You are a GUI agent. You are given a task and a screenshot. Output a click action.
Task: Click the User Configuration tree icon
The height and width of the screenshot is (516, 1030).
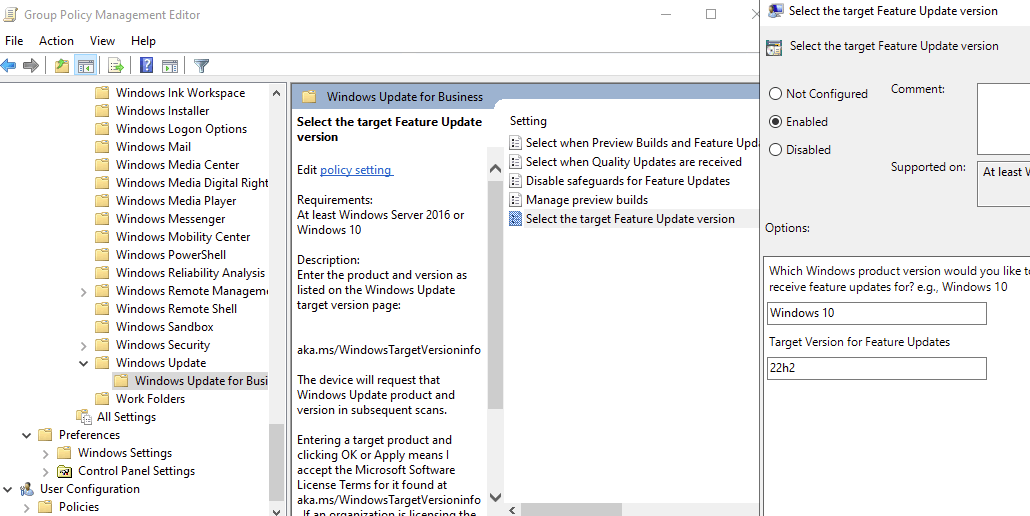[x=27, y=488]
